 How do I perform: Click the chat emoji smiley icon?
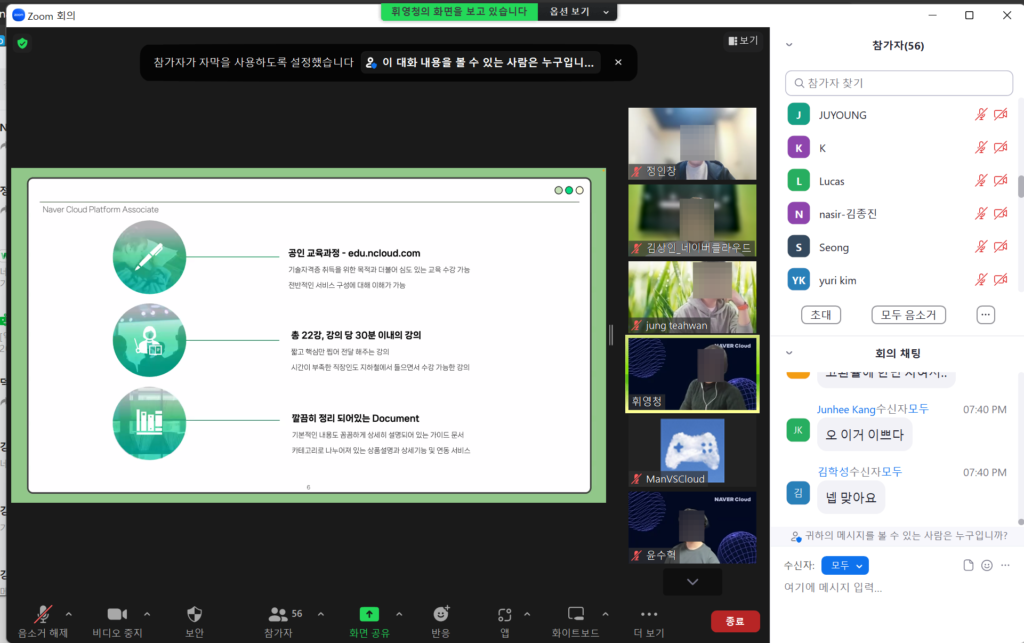[x=987, y=565]
